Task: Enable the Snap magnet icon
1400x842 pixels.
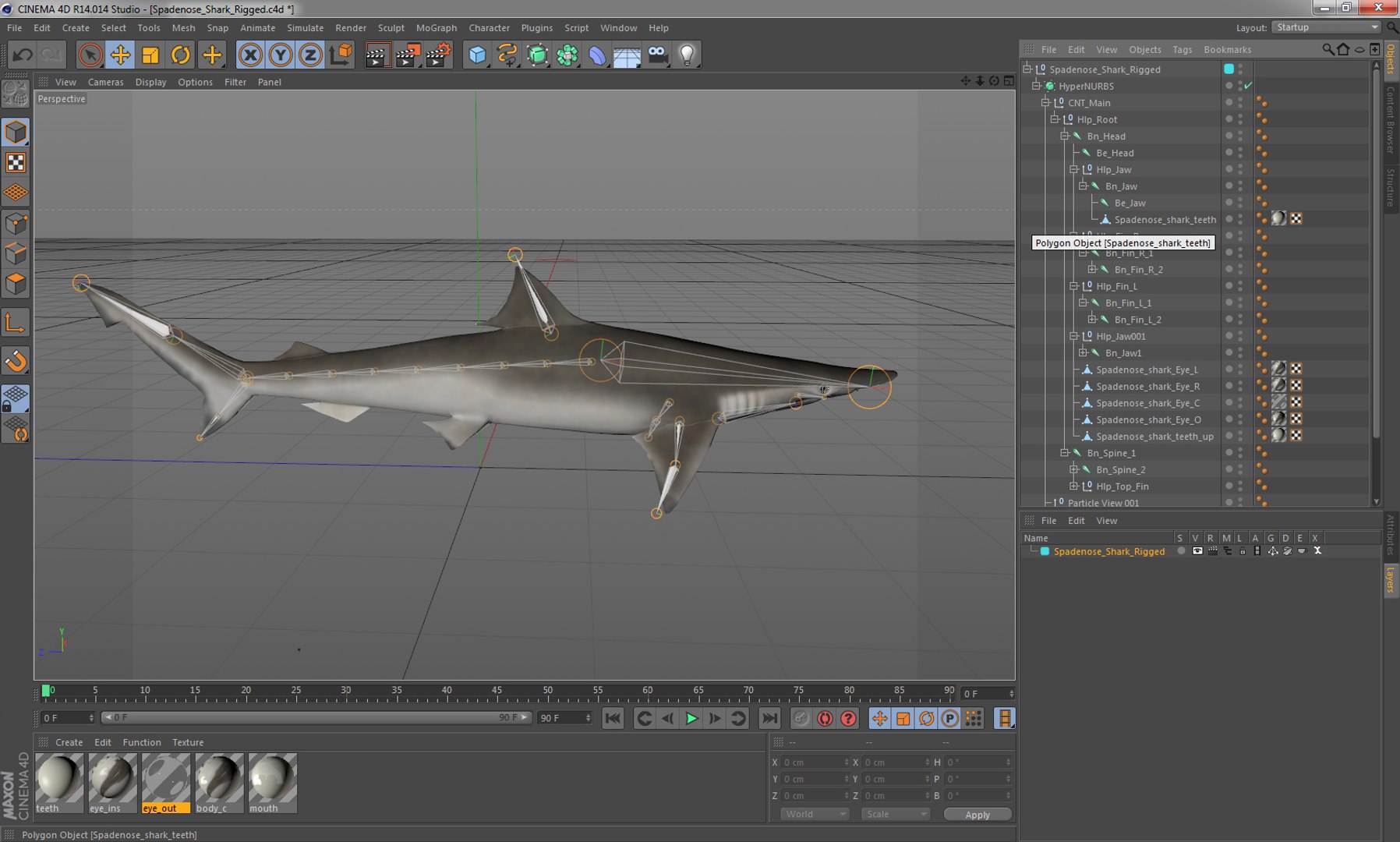Action: (x=16, y=361)
